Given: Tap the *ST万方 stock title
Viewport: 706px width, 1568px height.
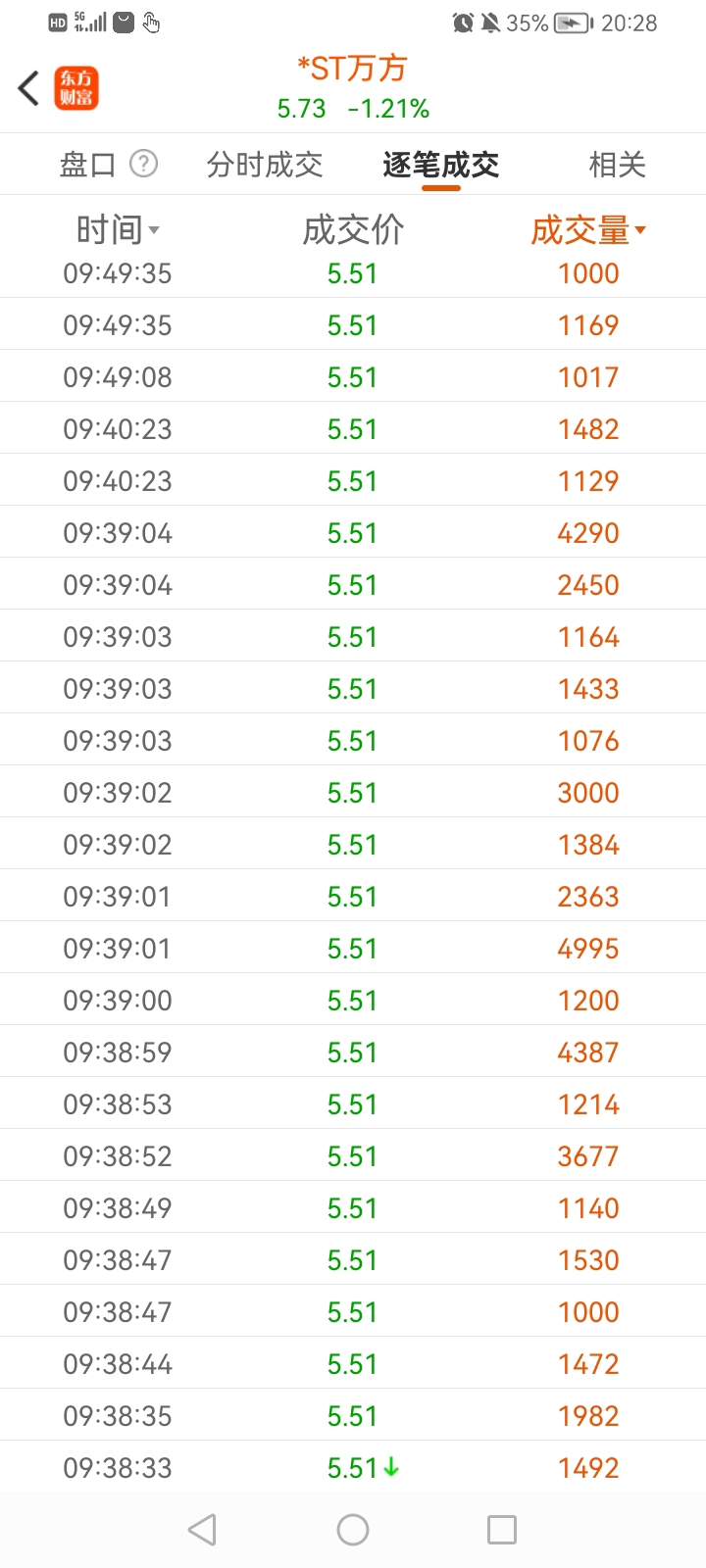Looking at the screenshot, I should 353,69.
